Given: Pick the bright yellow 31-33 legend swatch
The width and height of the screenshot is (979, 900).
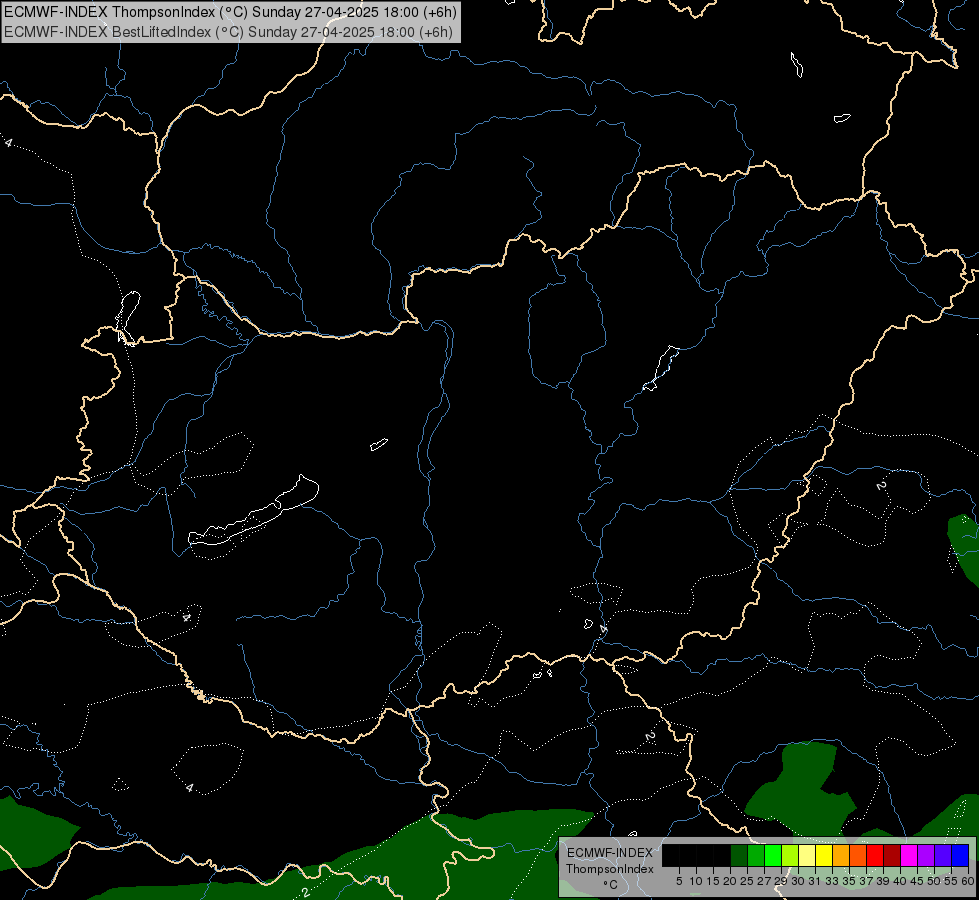Looking at the screenshot, I should [x=824, y=856].
